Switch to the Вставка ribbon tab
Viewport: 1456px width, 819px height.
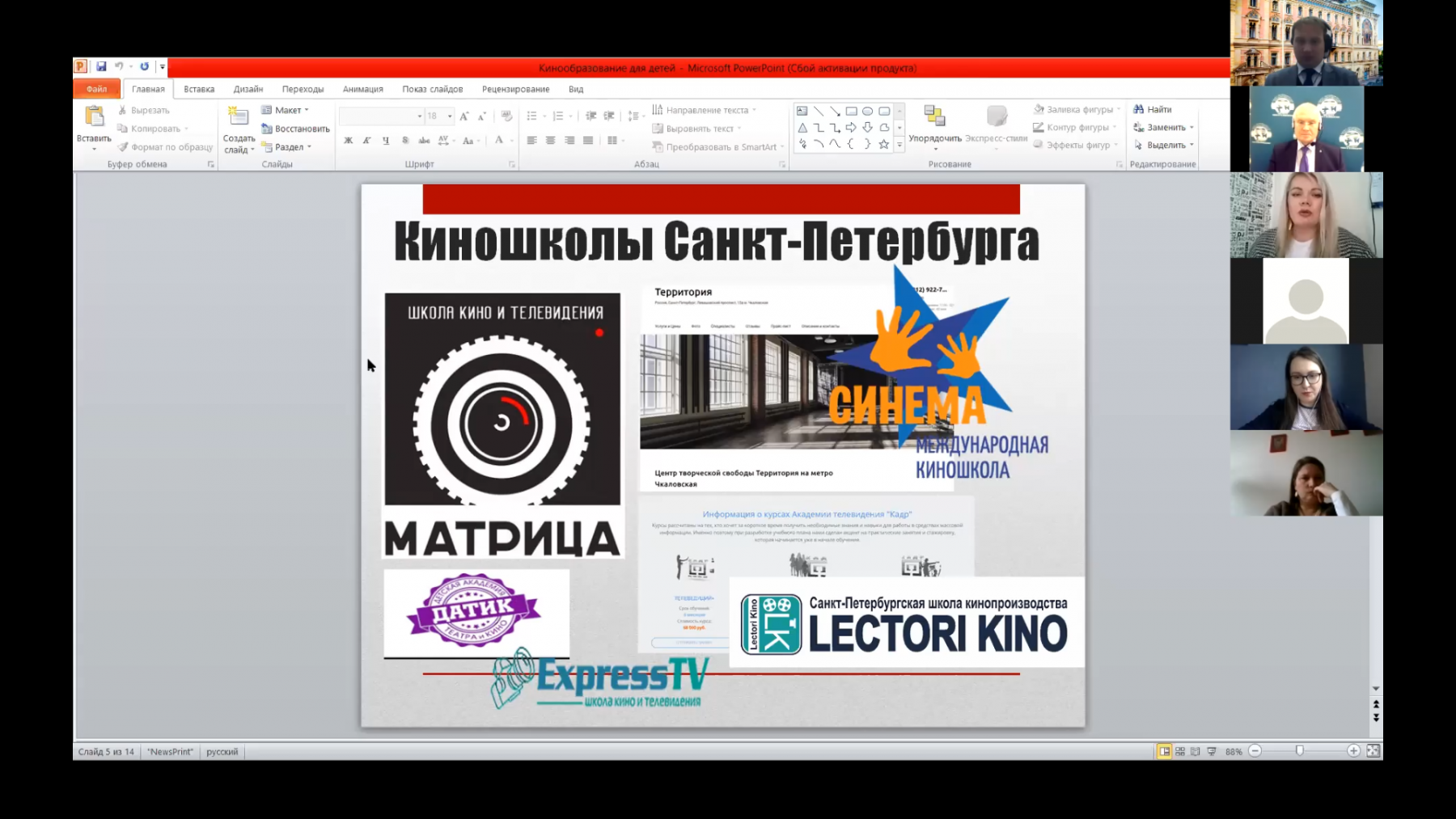pos(199,89)
